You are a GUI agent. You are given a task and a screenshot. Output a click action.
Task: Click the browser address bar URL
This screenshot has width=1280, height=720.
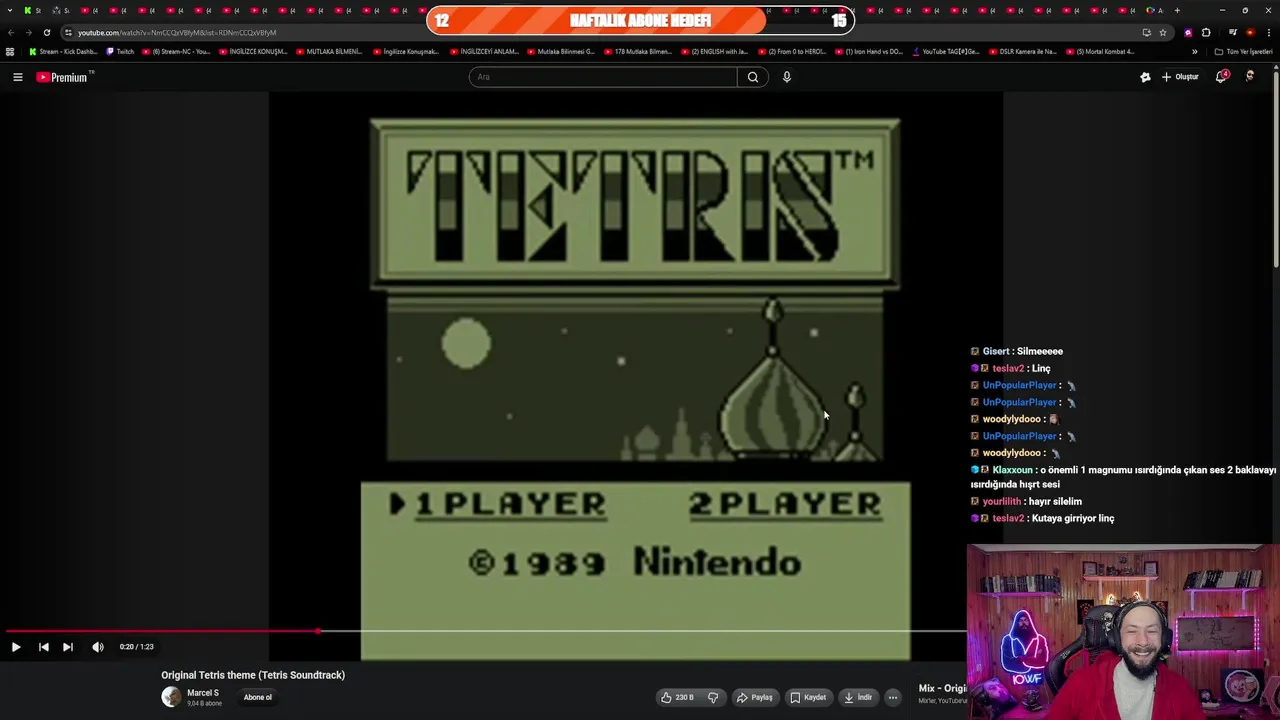pyautogui.click(x=177, y=32)
